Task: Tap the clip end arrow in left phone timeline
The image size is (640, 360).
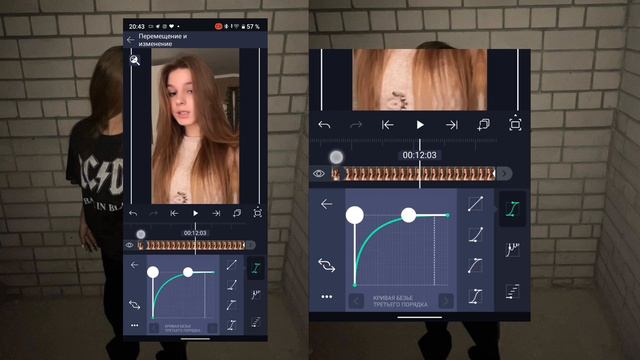Action: [250, 245]
